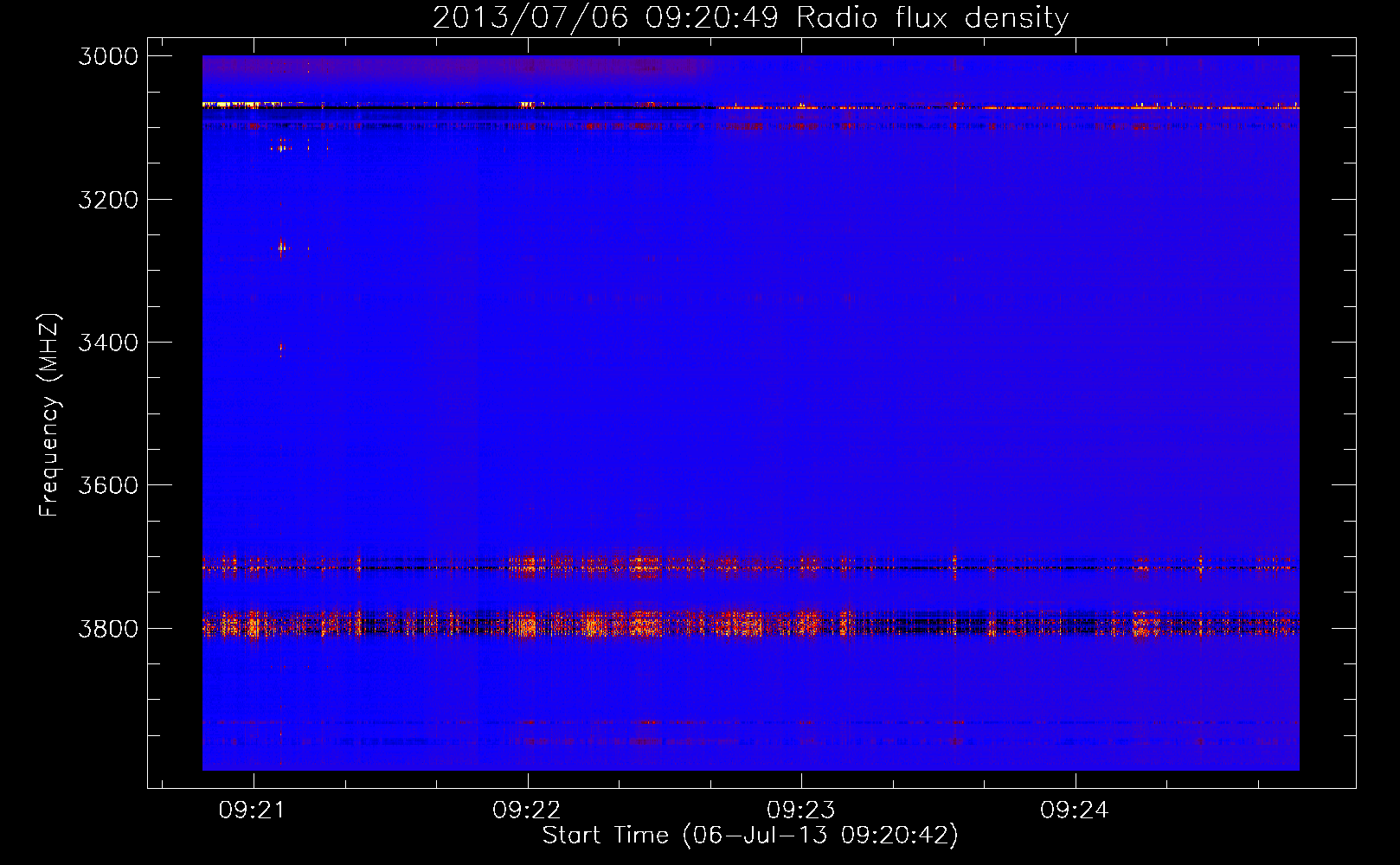Click the 09:23 time tick label

tap(801, 811)
